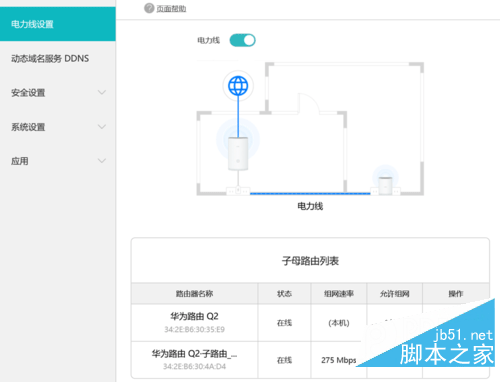Toggle the 电力线 power line switch

point(243,40)
